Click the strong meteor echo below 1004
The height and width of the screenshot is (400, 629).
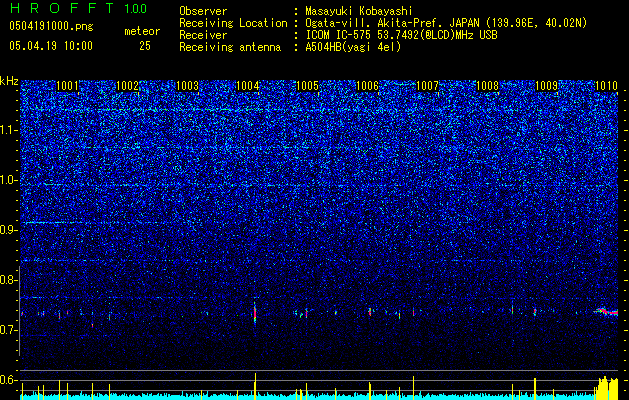[x=255, y=312]
